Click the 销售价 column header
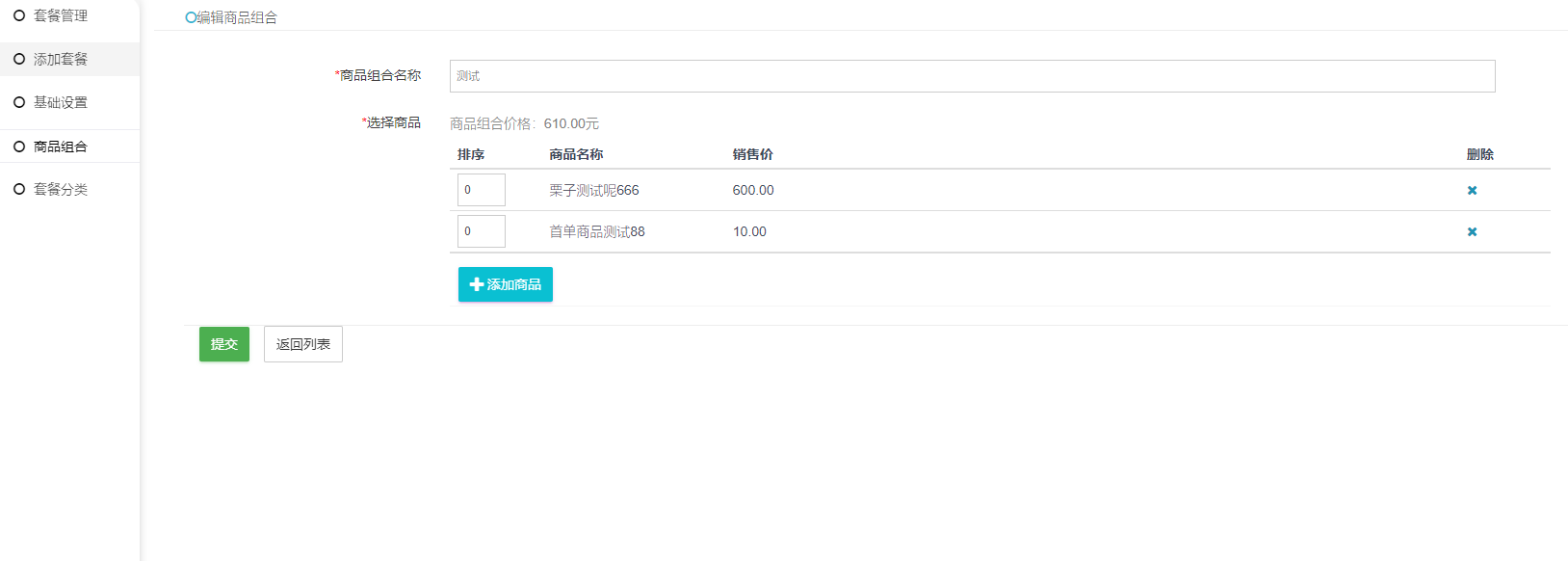 (752, 154)
